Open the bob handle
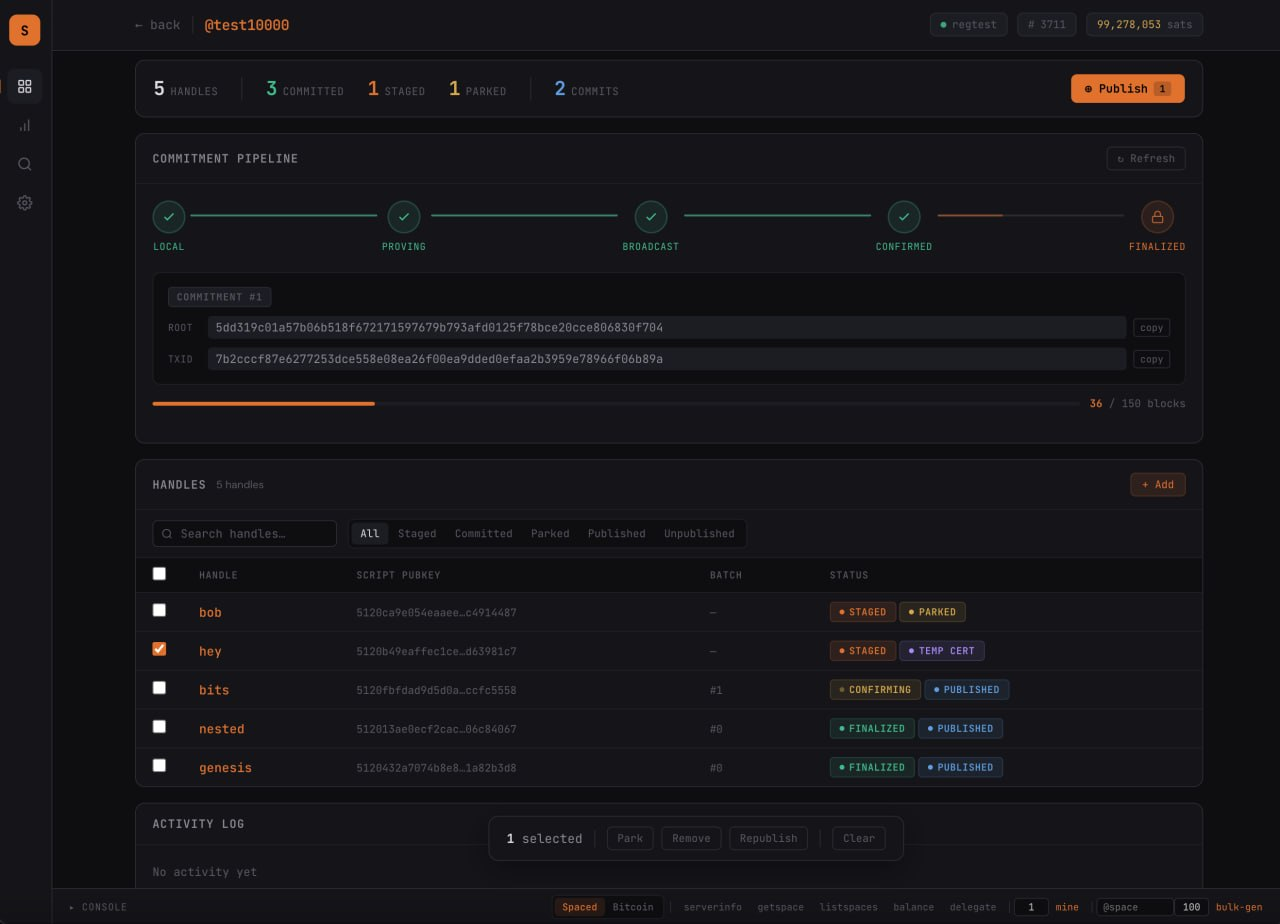 point(210,612)
